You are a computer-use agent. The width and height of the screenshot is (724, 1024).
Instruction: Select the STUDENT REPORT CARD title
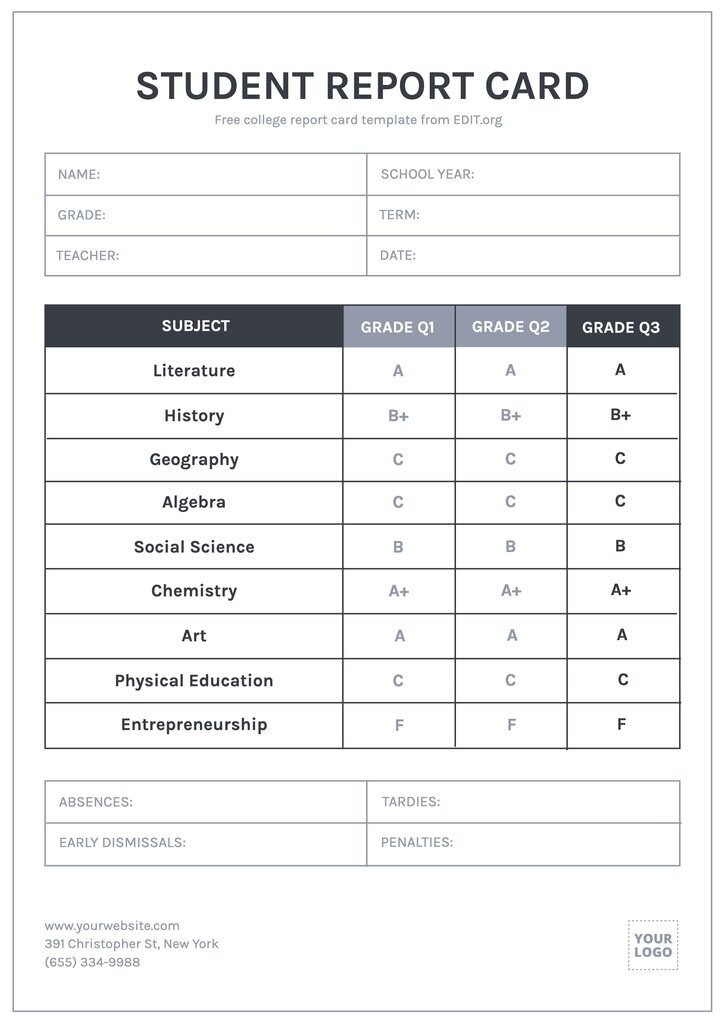click(362, 87)
